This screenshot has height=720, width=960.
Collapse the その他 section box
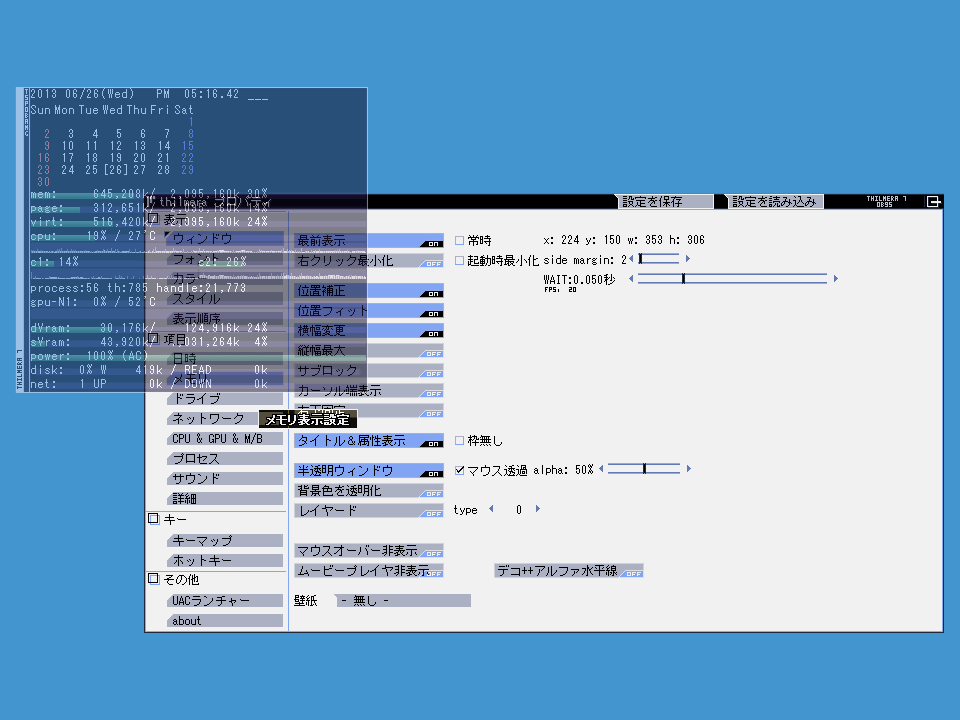click(x=154, y=579)
